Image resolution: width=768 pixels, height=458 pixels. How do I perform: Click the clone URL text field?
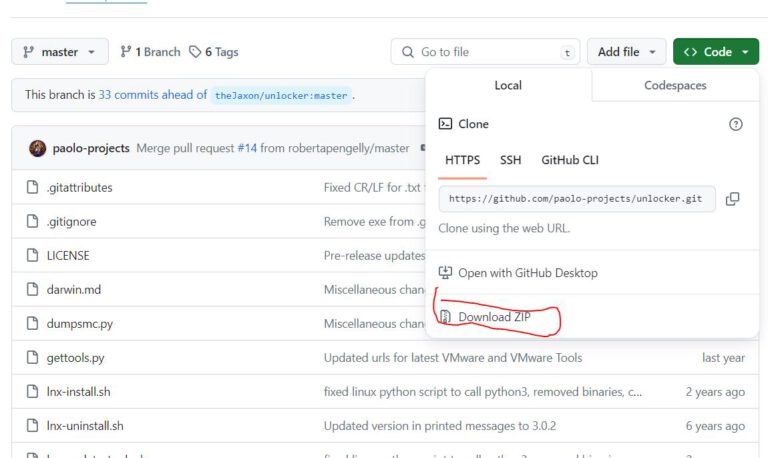coord(576,199)
